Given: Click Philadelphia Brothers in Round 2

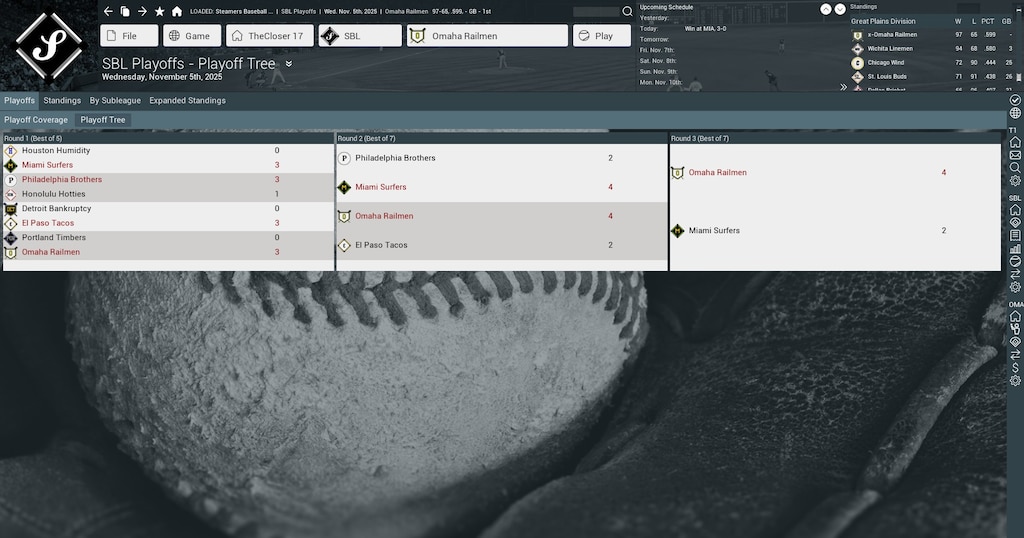Looking at the screenshot, I should (x=395, y=158).
